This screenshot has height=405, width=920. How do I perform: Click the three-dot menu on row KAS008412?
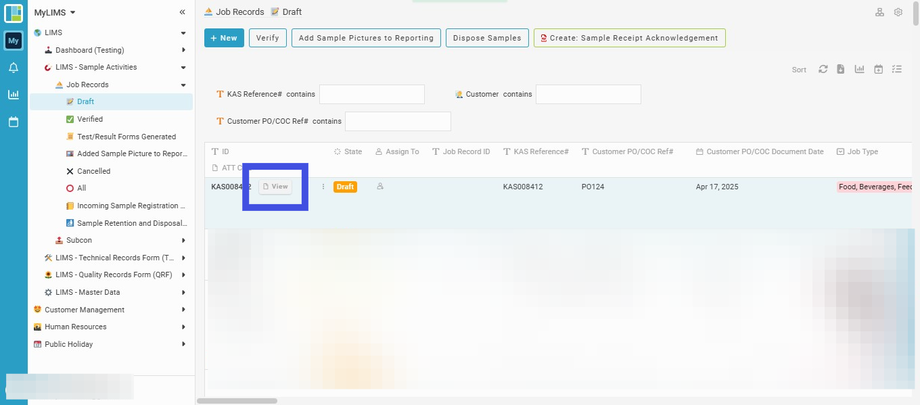[323, 187]
